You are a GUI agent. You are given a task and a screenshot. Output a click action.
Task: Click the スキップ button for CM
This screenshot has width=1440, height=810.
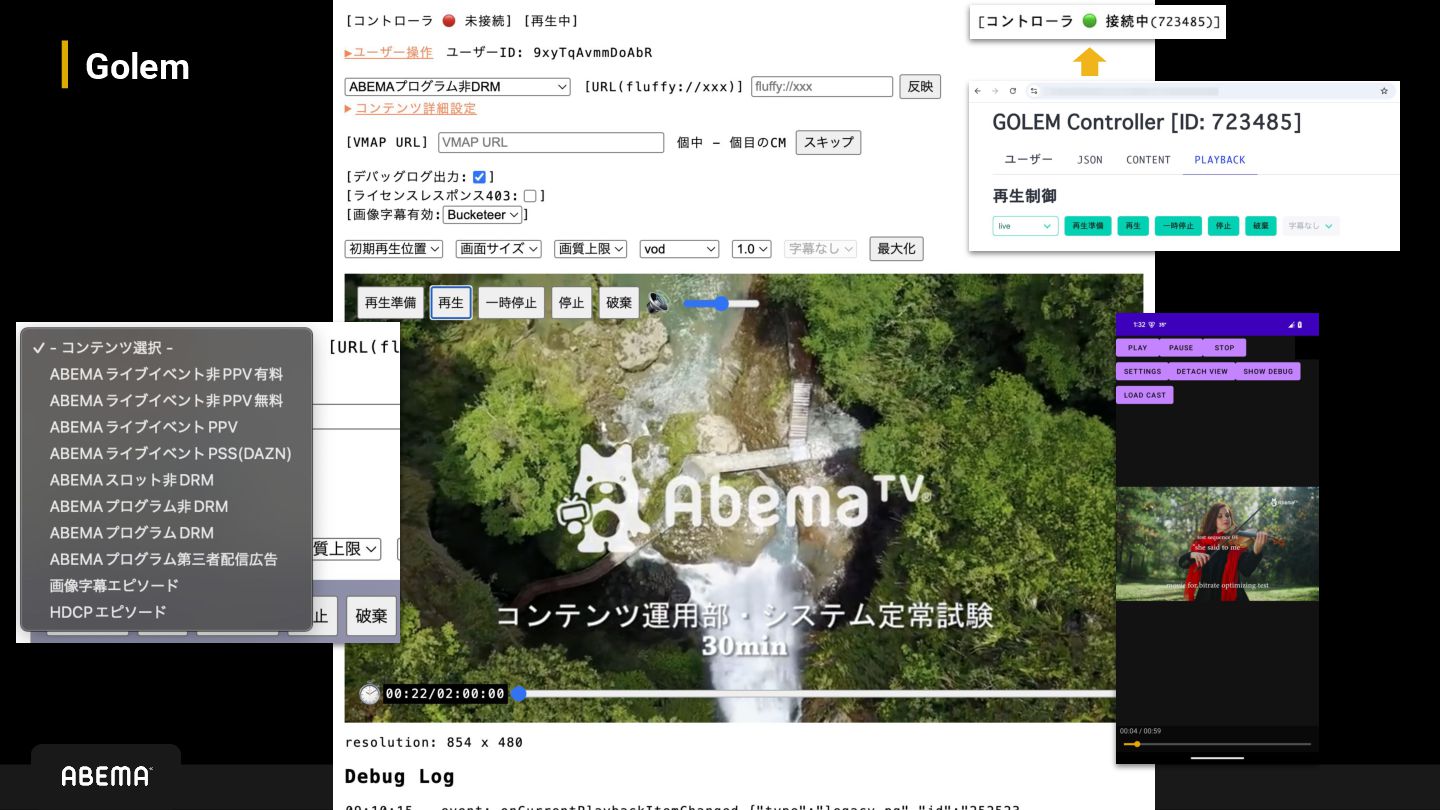(828, 142)
